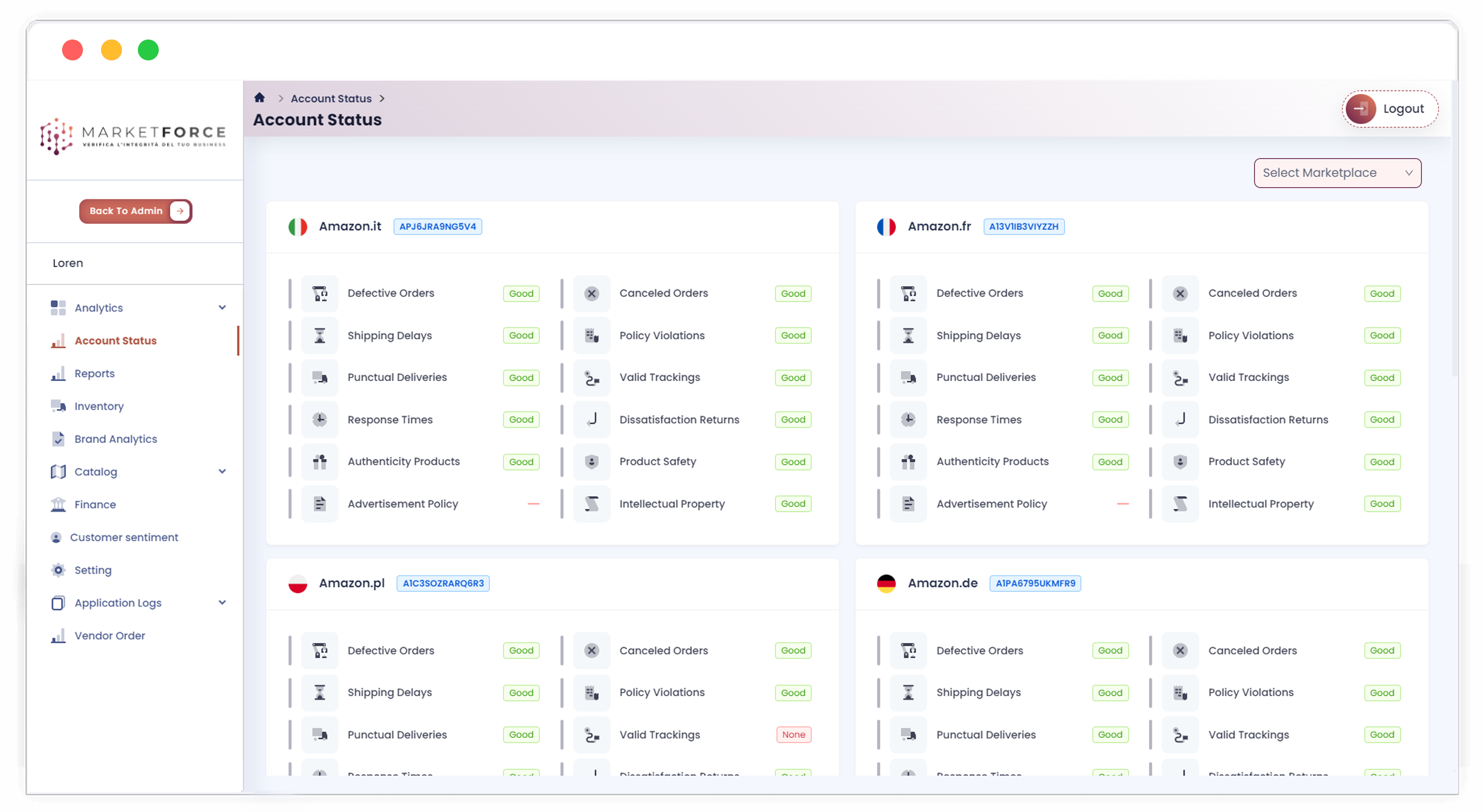The image size is (1483, 812).
Task: Click the Application Logs sidebar icon
Action: coord(58,603)
